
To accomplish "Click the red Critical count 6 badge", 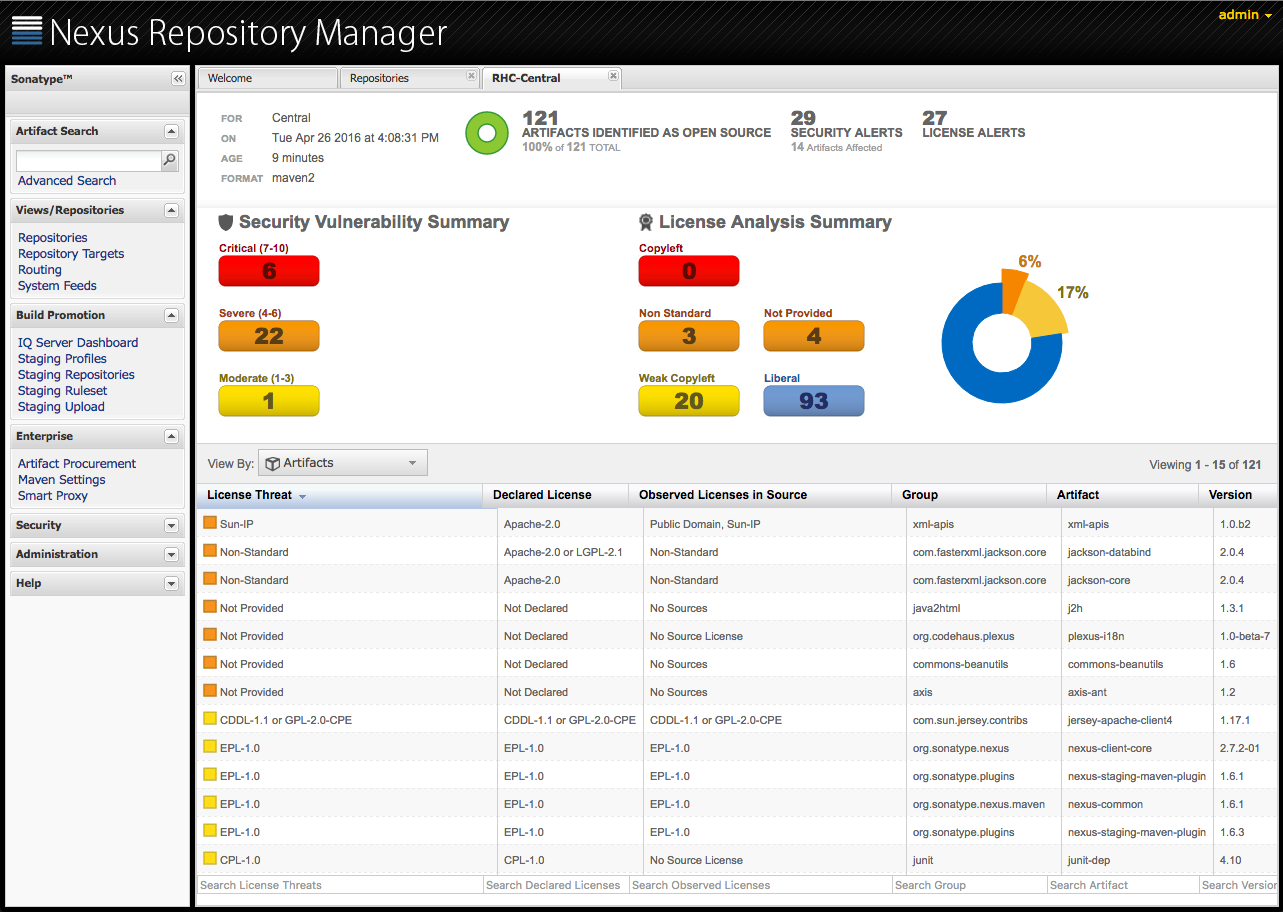I will point(269,271).
